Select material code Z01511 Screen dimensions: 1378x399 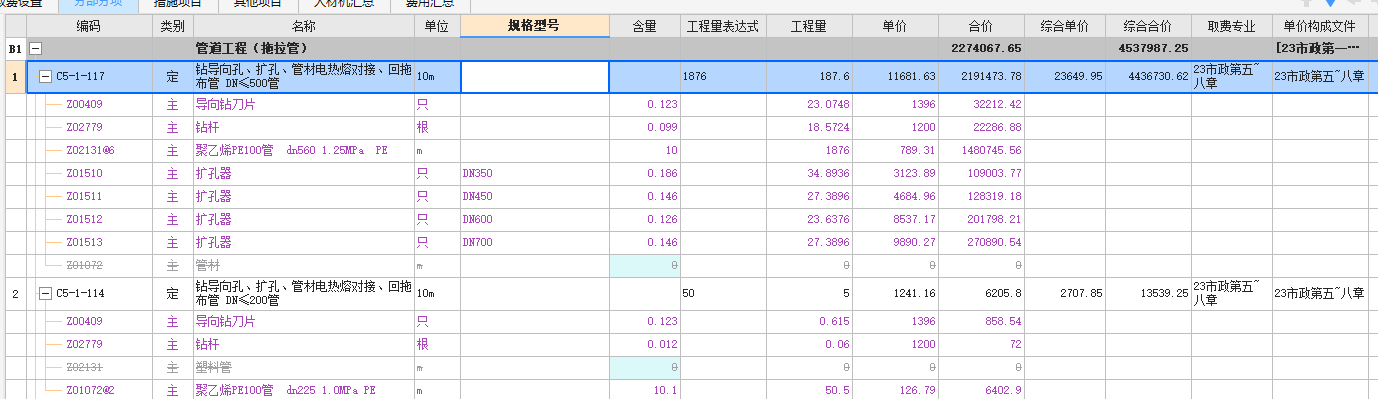coord(84,196)
